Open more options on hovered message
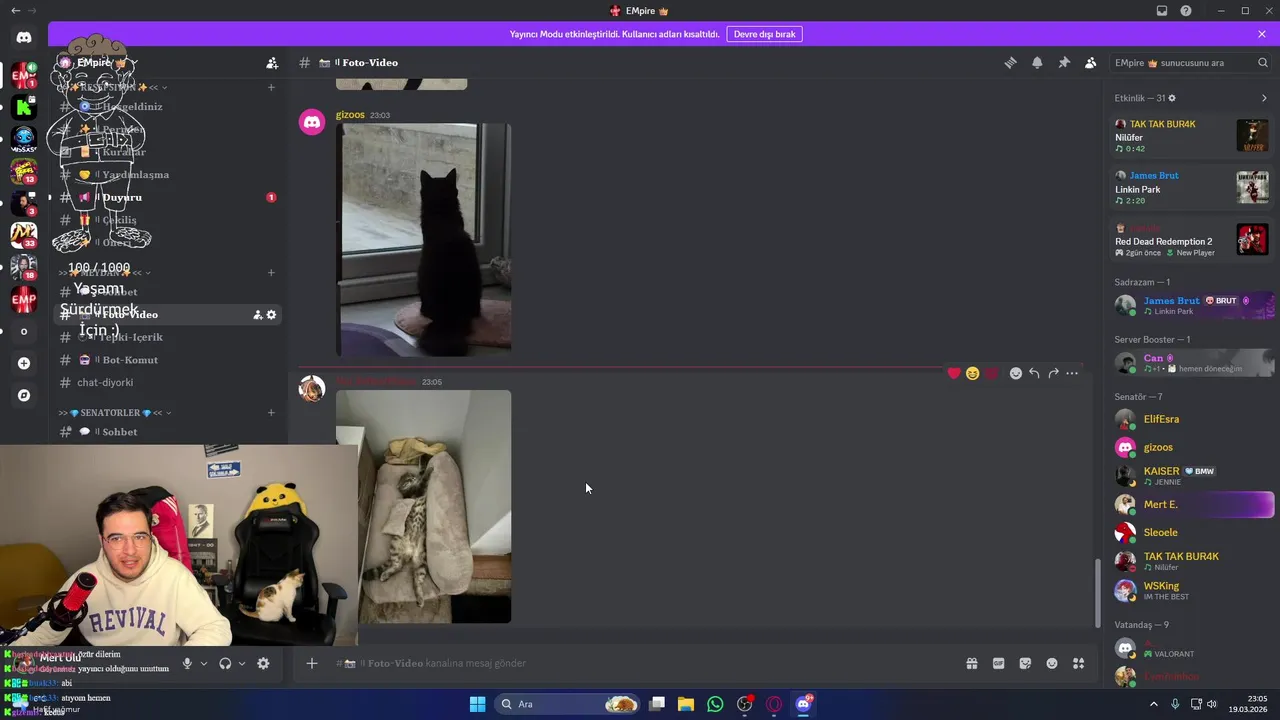 [1072, 373]
